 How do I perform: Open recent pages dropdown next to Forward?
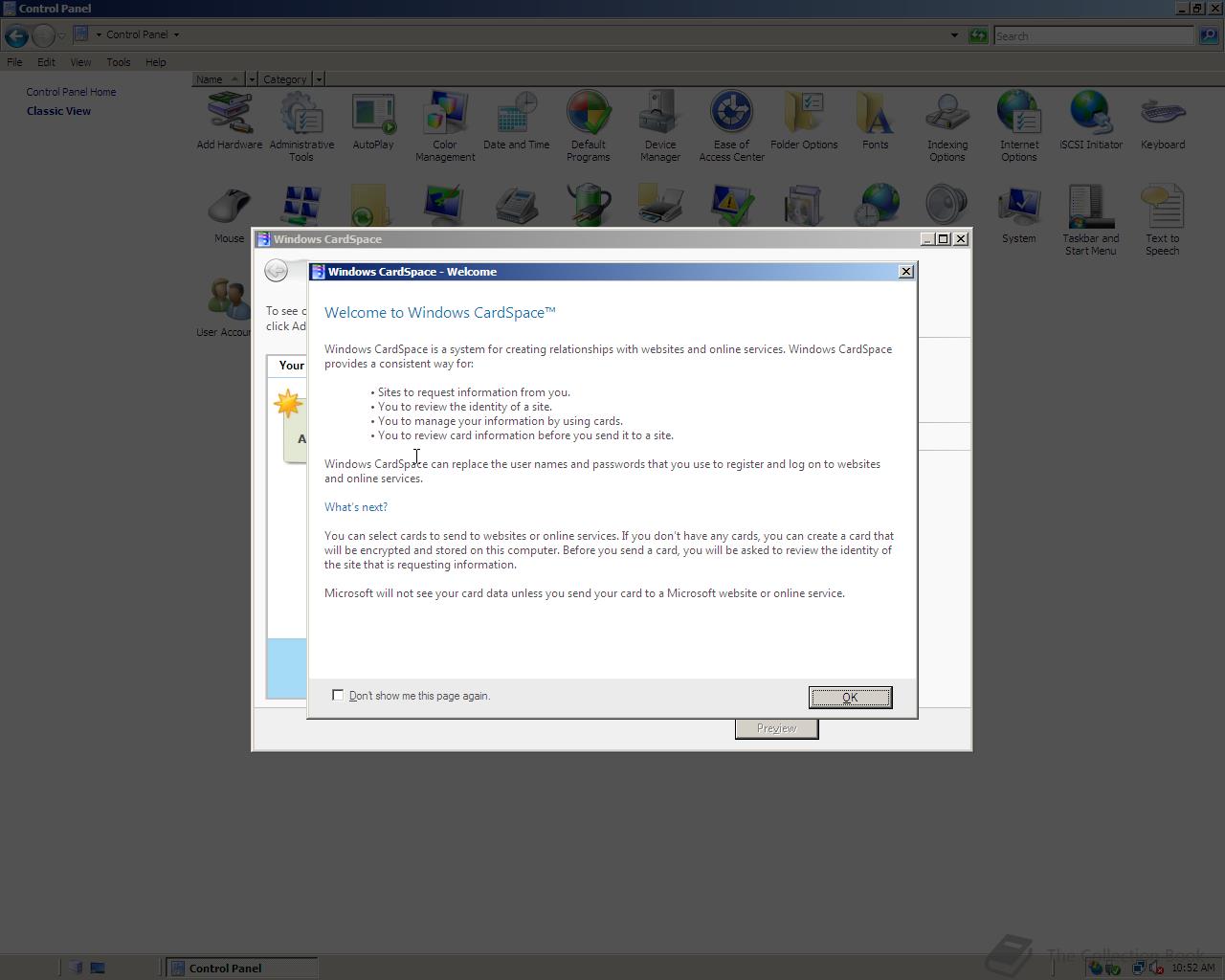62,36
